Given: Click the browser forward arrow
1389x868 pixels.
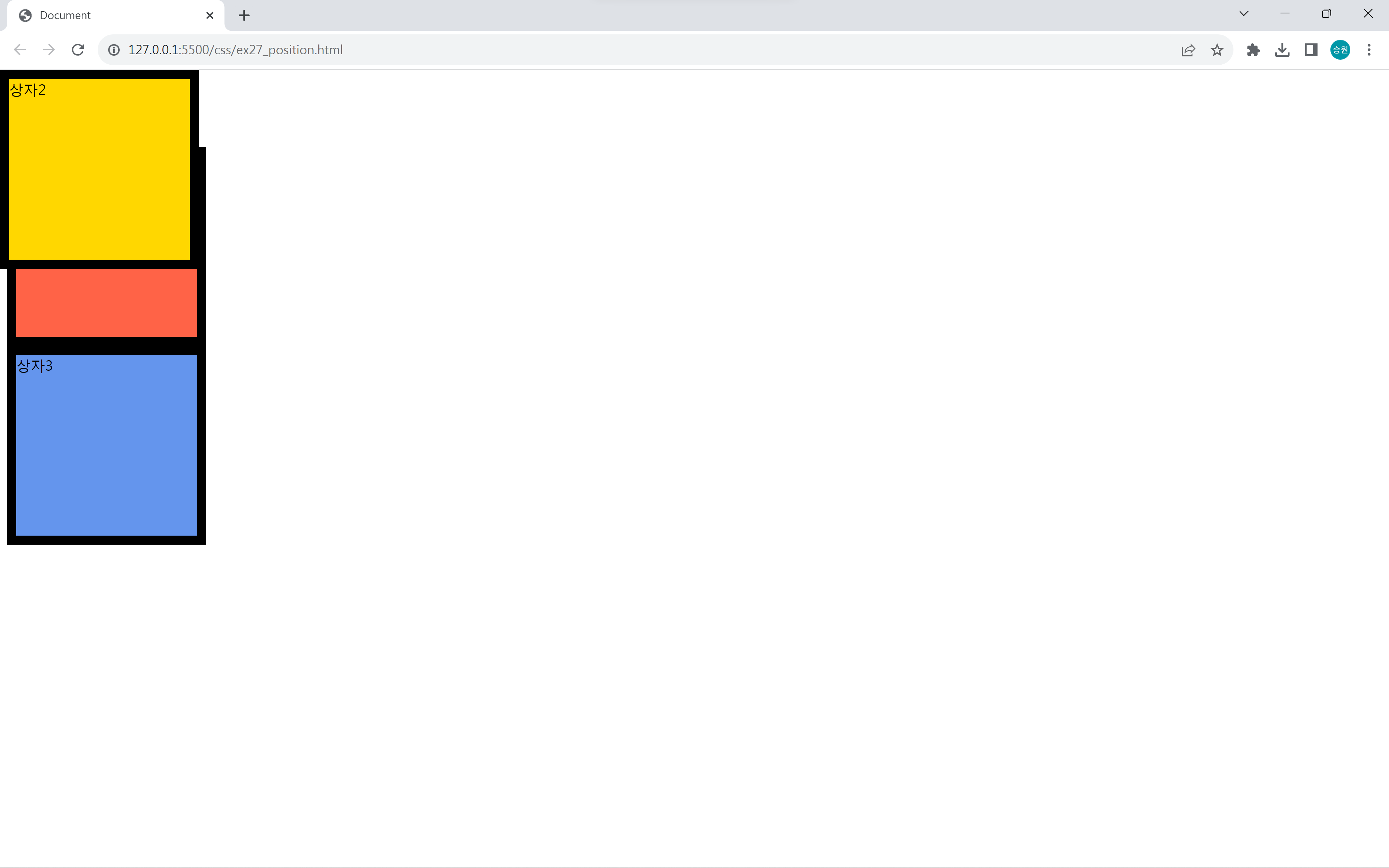Looking at the screenshot, I should pos(49,50).
